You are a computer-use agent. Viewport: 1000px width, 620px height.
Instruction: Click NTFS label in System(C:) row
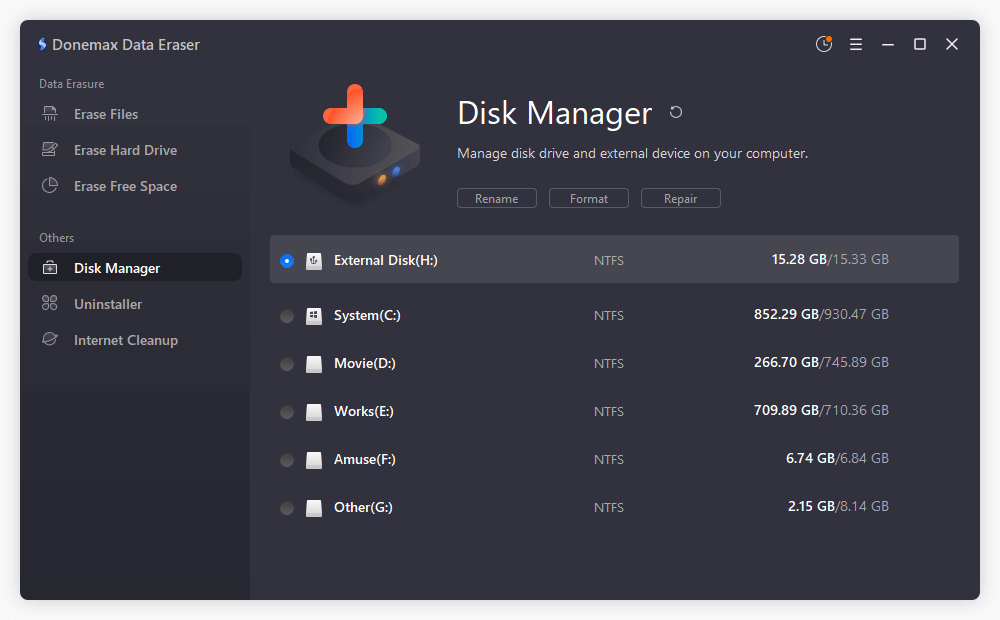click(608, 315)
